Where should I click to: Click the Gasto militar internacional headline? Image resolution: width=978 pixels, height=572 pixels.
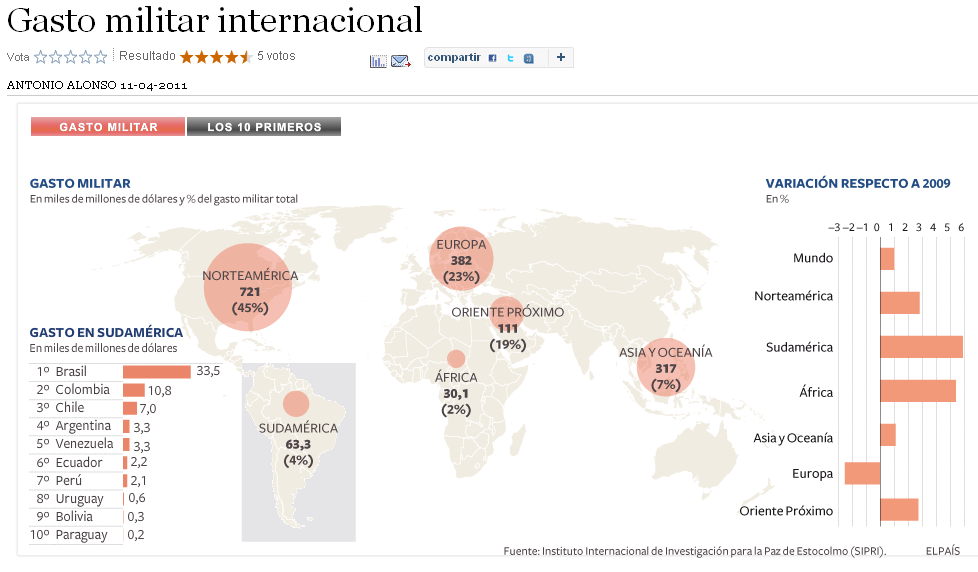(x=215, y=20)
